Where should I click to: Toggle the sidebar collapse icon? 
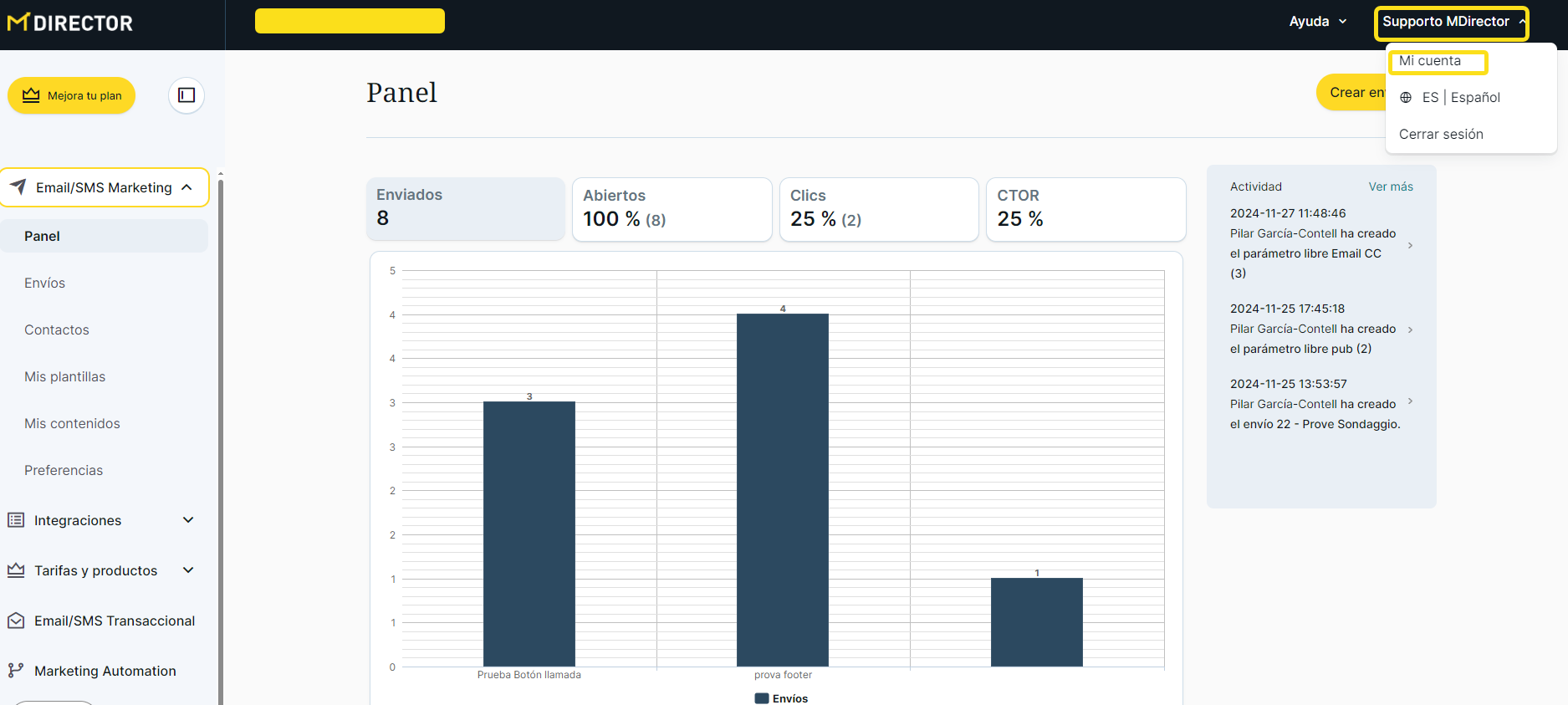pyautogui.click(x=186, y=95)
